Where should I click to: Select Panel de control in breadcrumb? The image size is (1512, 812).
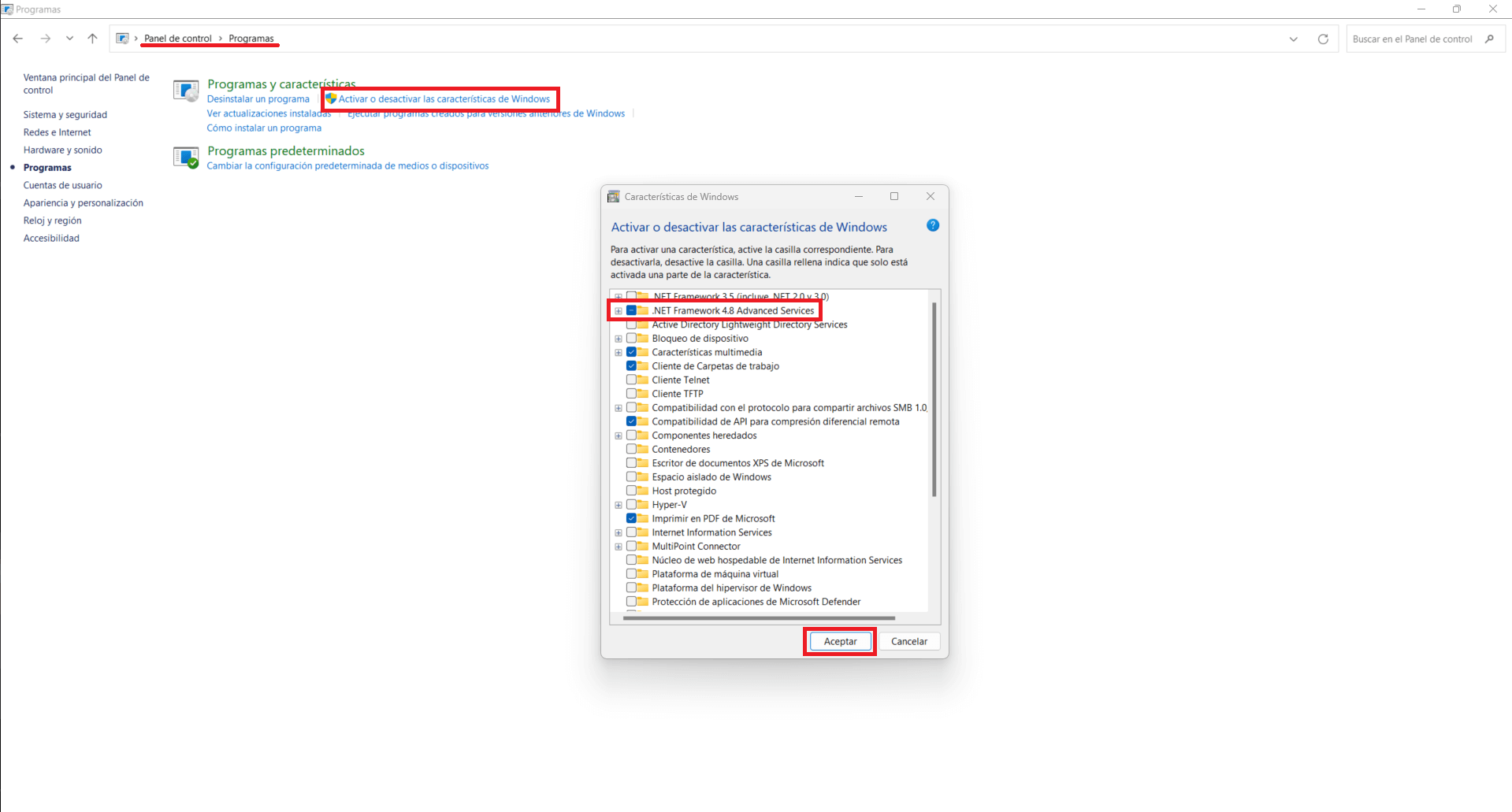pyautogui.click(x=178, y=39)
